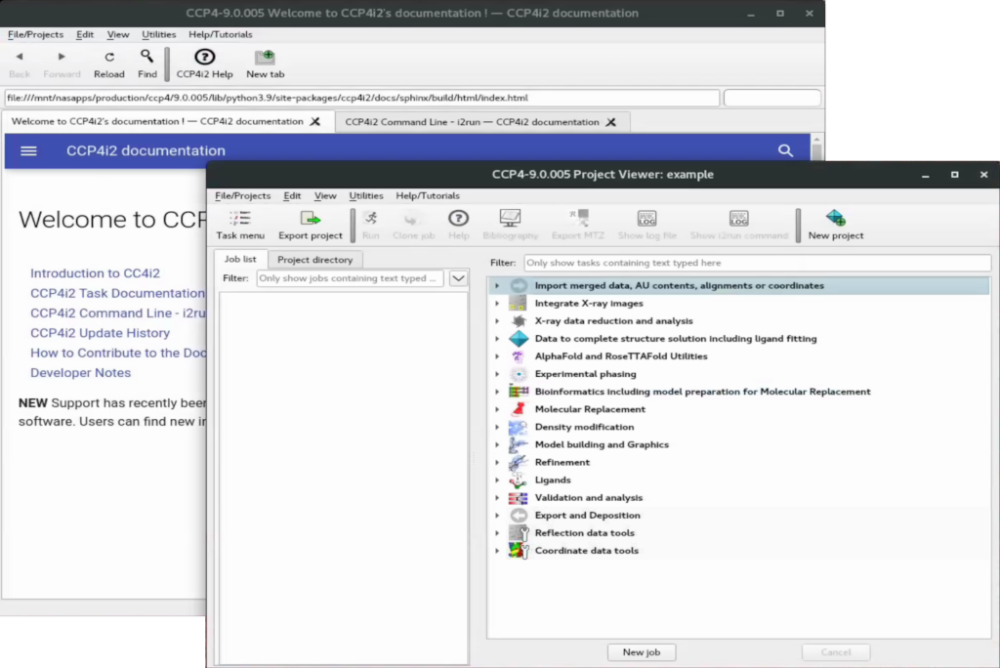Open the hamburger menu in CCP4i2 documentation

point(29,151)
